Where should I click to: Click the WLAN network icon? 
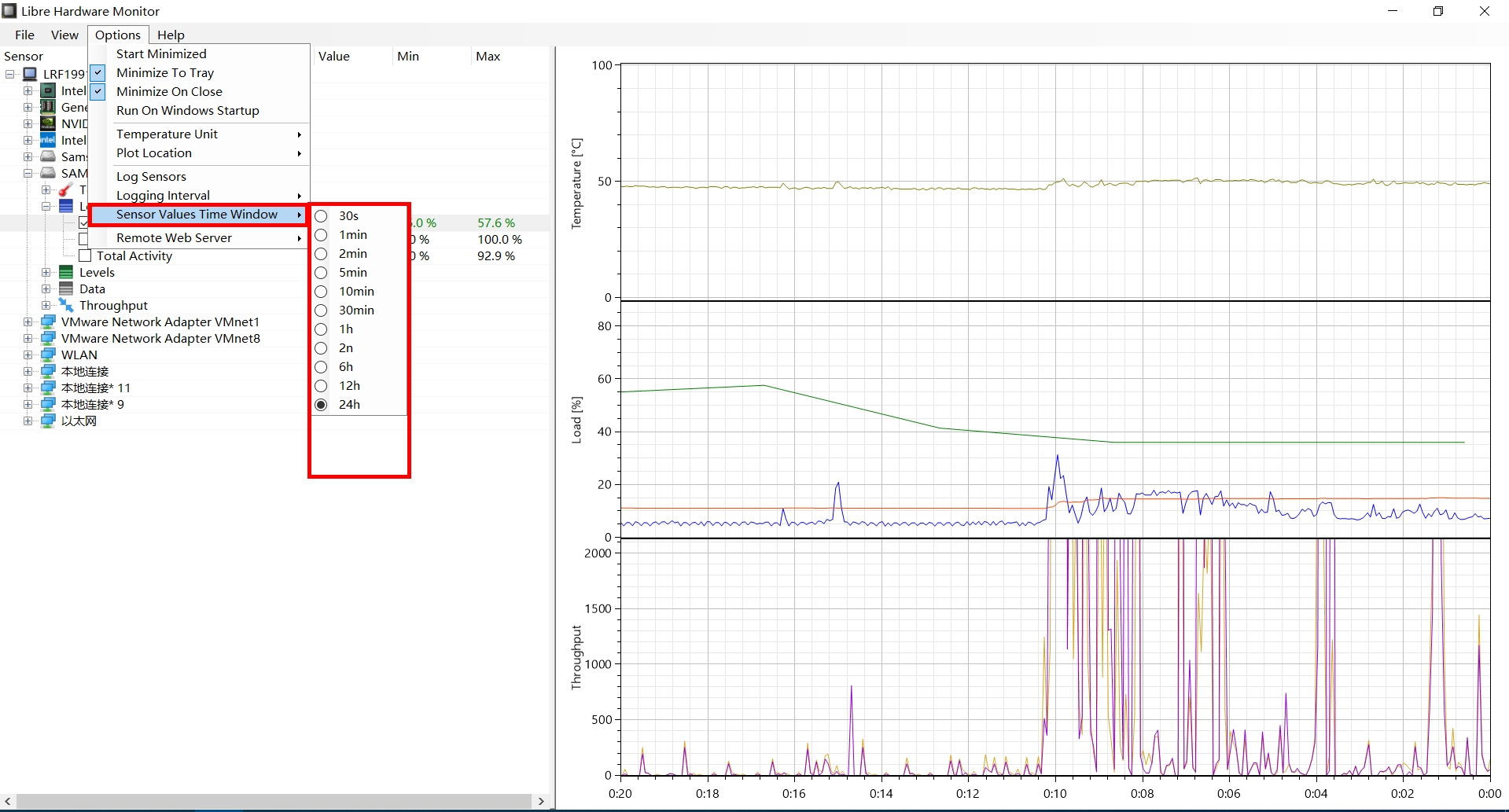point(48,355)
